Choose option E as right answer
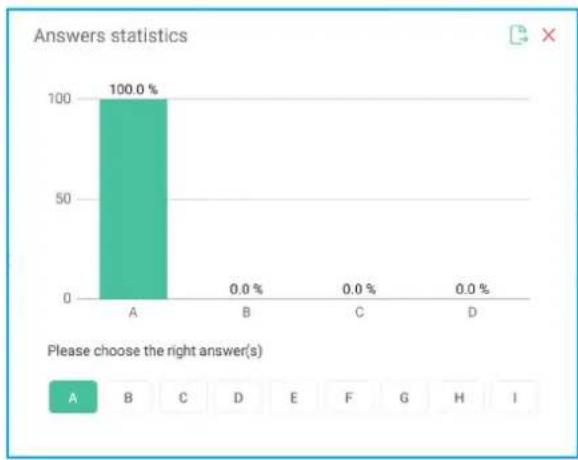This screenshot has height=460, width=578. pyautogui.click(x=293, y=397)
